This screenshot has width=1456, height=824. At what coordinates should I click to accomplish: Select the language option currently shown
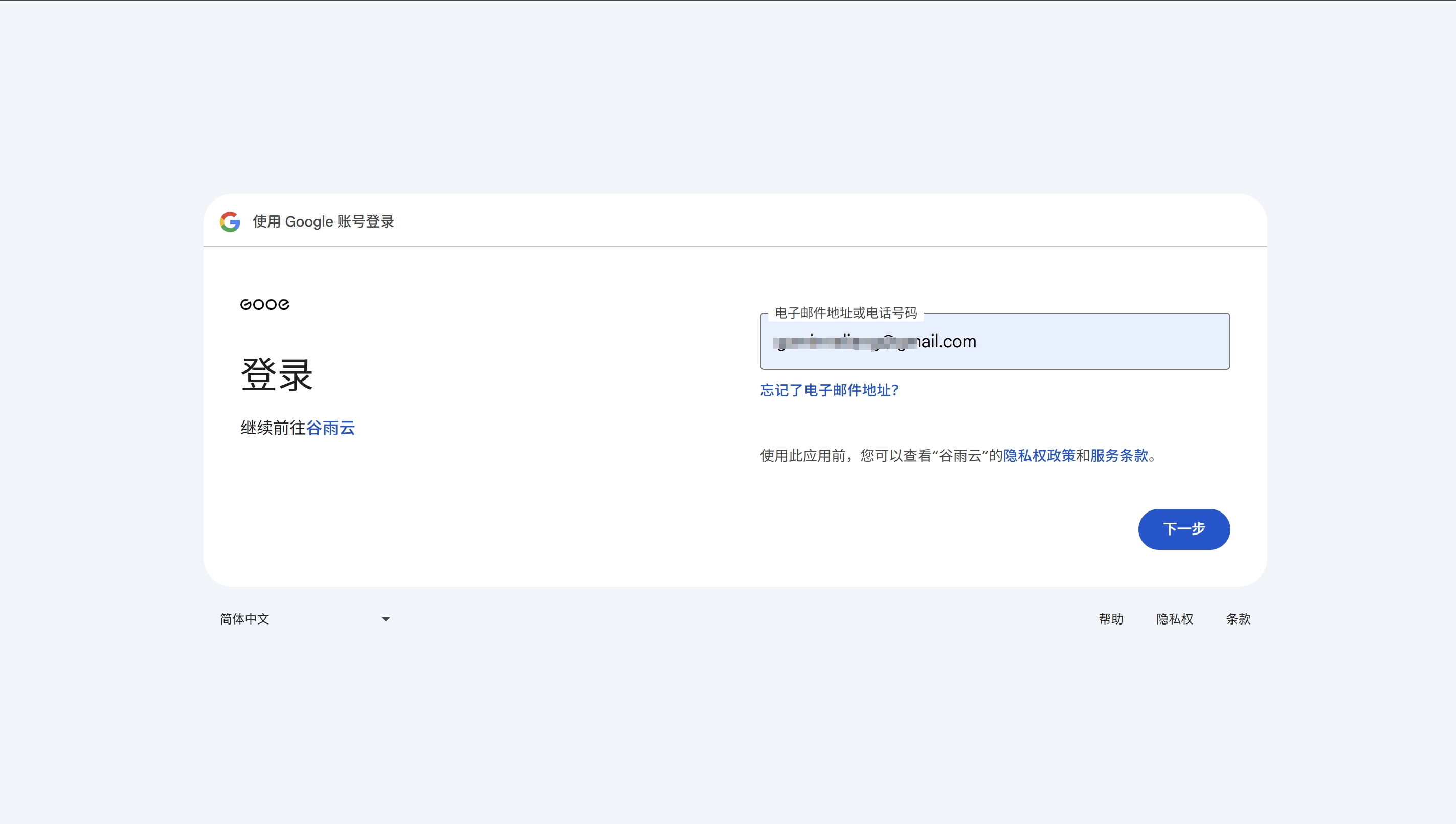[x=244, y=619]
